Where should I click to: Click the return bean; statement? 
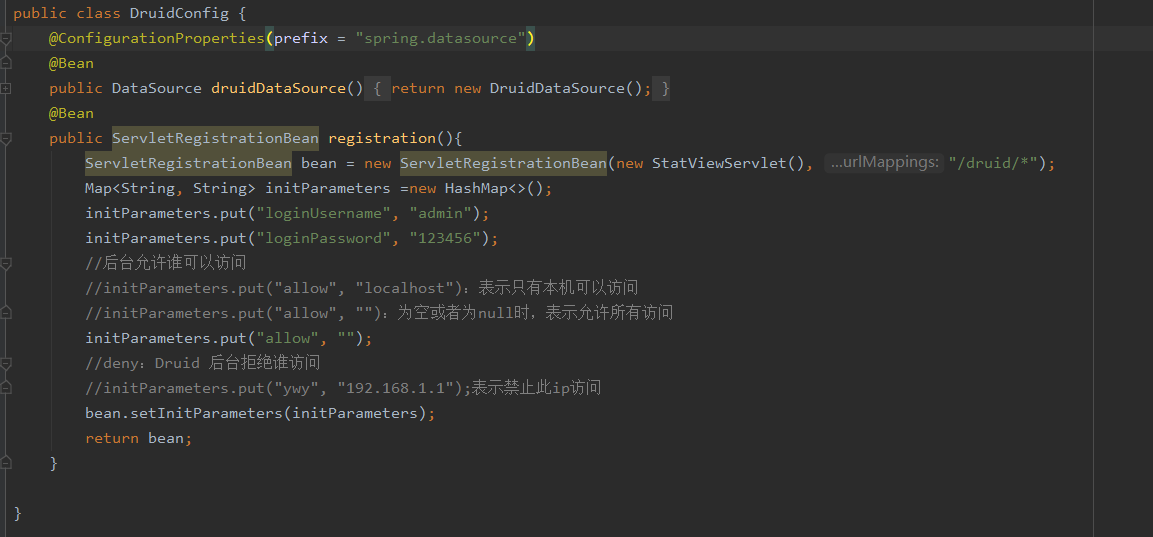click(x=139, y=438)
